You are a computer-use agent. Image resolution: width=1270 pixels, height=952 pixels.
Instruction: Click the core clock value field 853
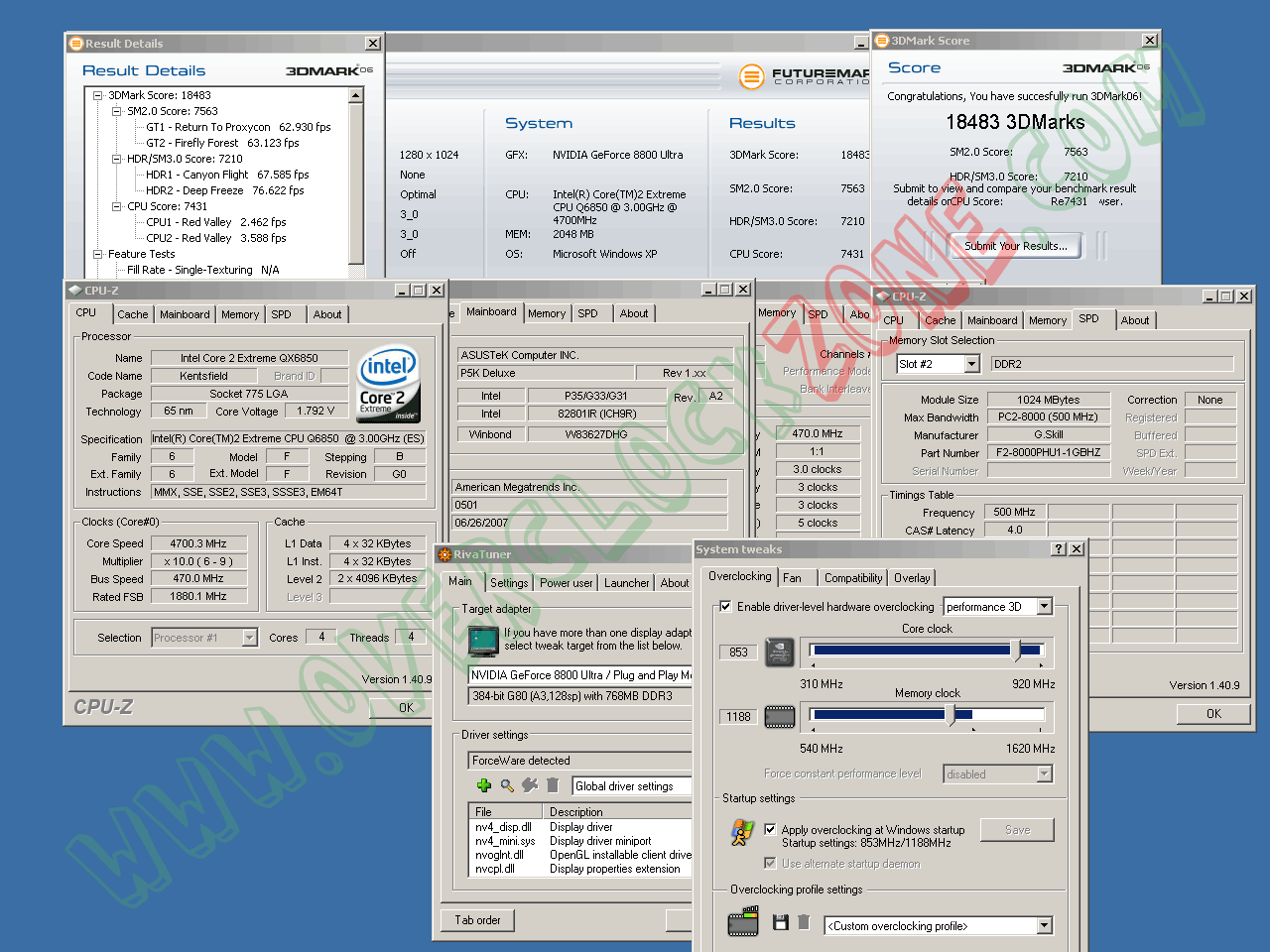pos(738,653)
